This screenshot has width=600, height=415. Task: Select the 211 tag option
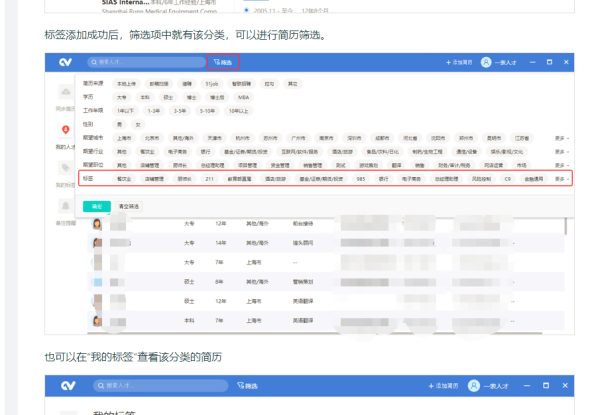[x=208, y=178]
